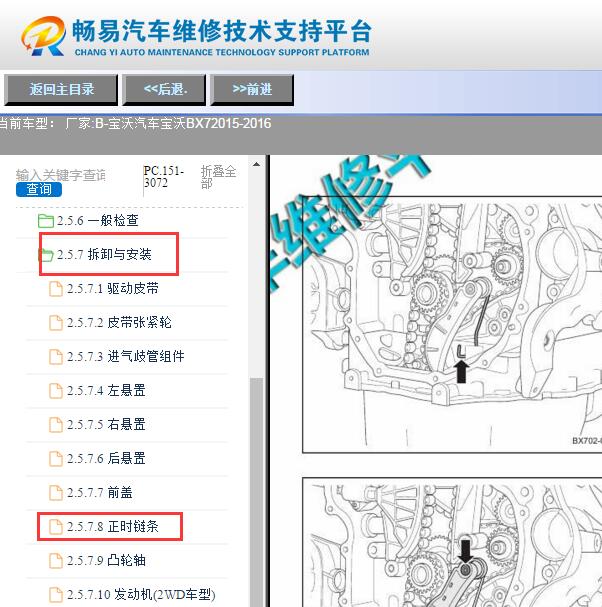Screen dimensions: 602x607
Task: Click the Chang Yi platform logo icon
Action: pos(43,36)
